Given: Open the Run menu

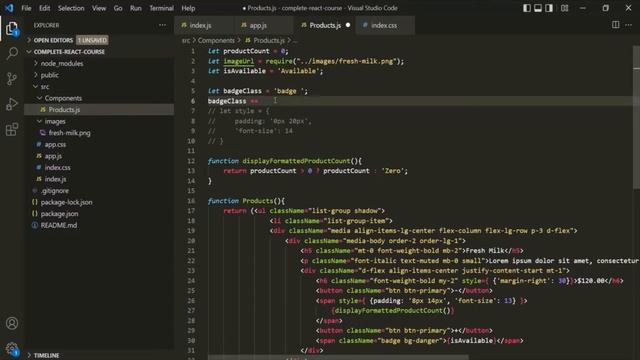Looking at the screenshot, I should pos(136,8).
